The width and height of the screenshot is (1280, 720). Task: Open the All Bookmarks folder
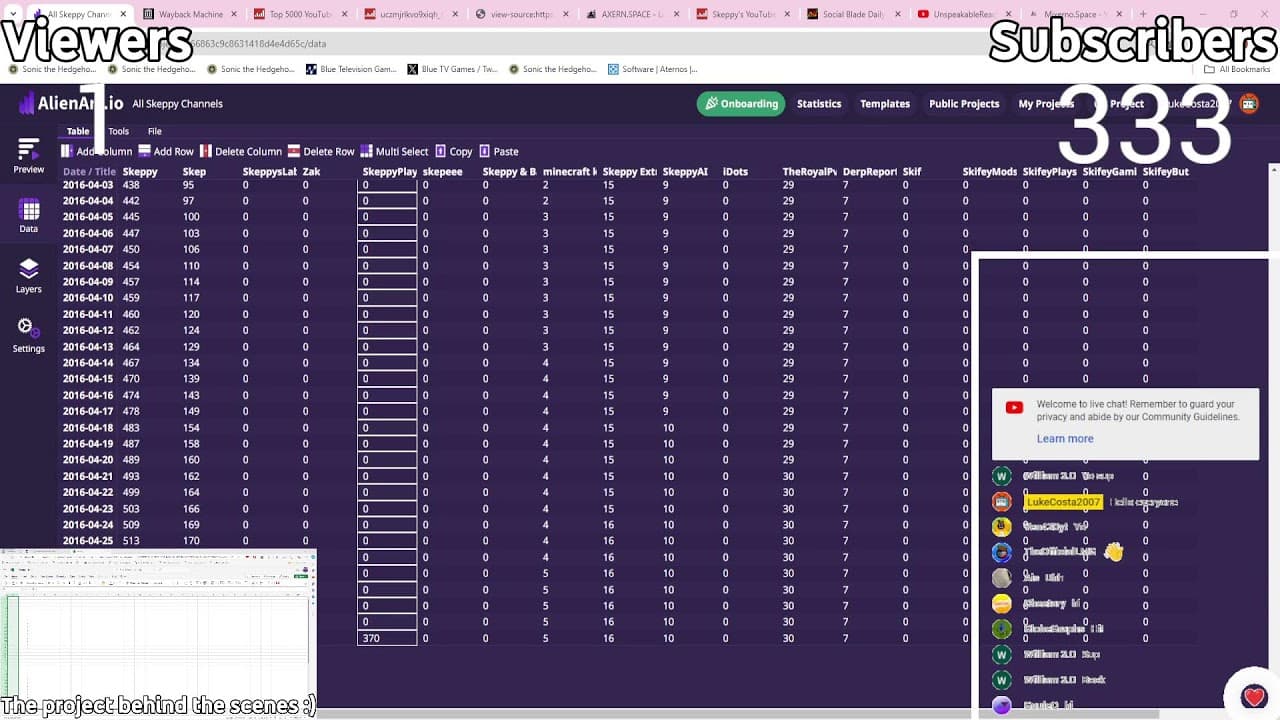coord(1237,69)
